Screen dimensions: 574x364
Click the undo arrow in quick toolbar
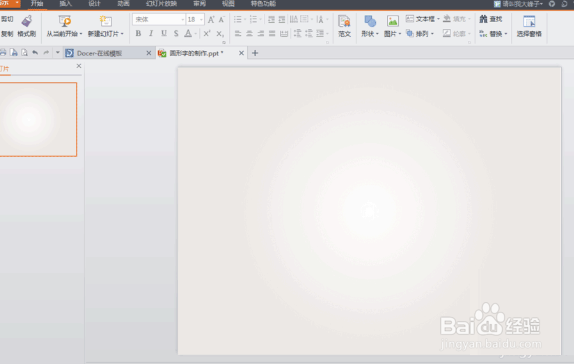coord(35,53)
